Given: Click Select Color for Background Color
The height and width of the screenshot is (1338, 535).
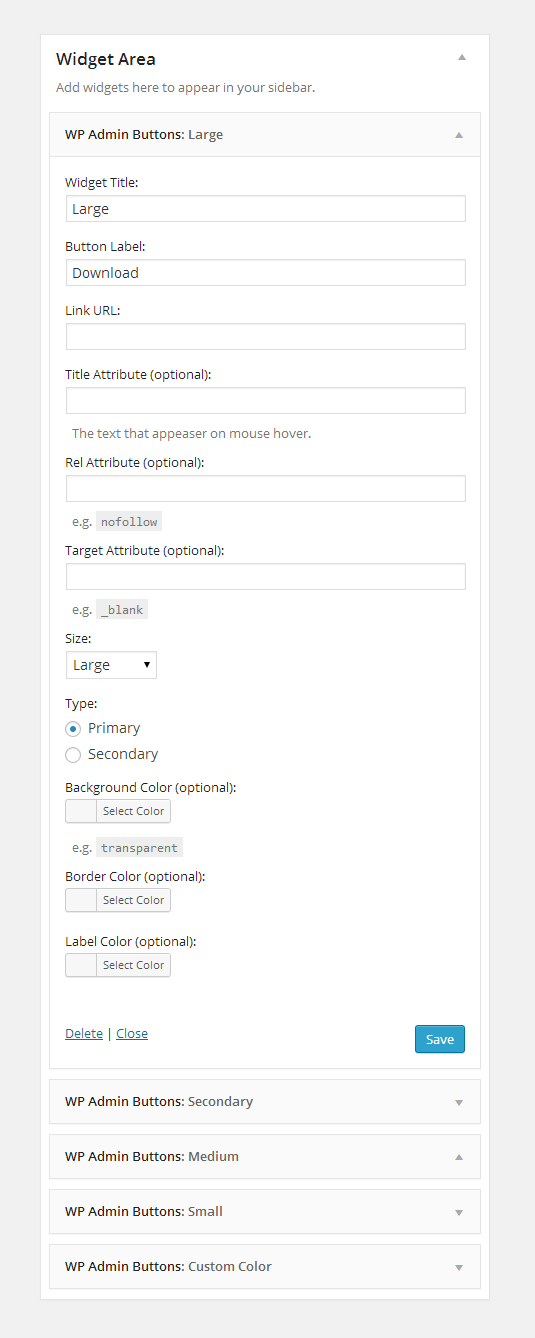Looking at the screenshot, I should point(134,811).
